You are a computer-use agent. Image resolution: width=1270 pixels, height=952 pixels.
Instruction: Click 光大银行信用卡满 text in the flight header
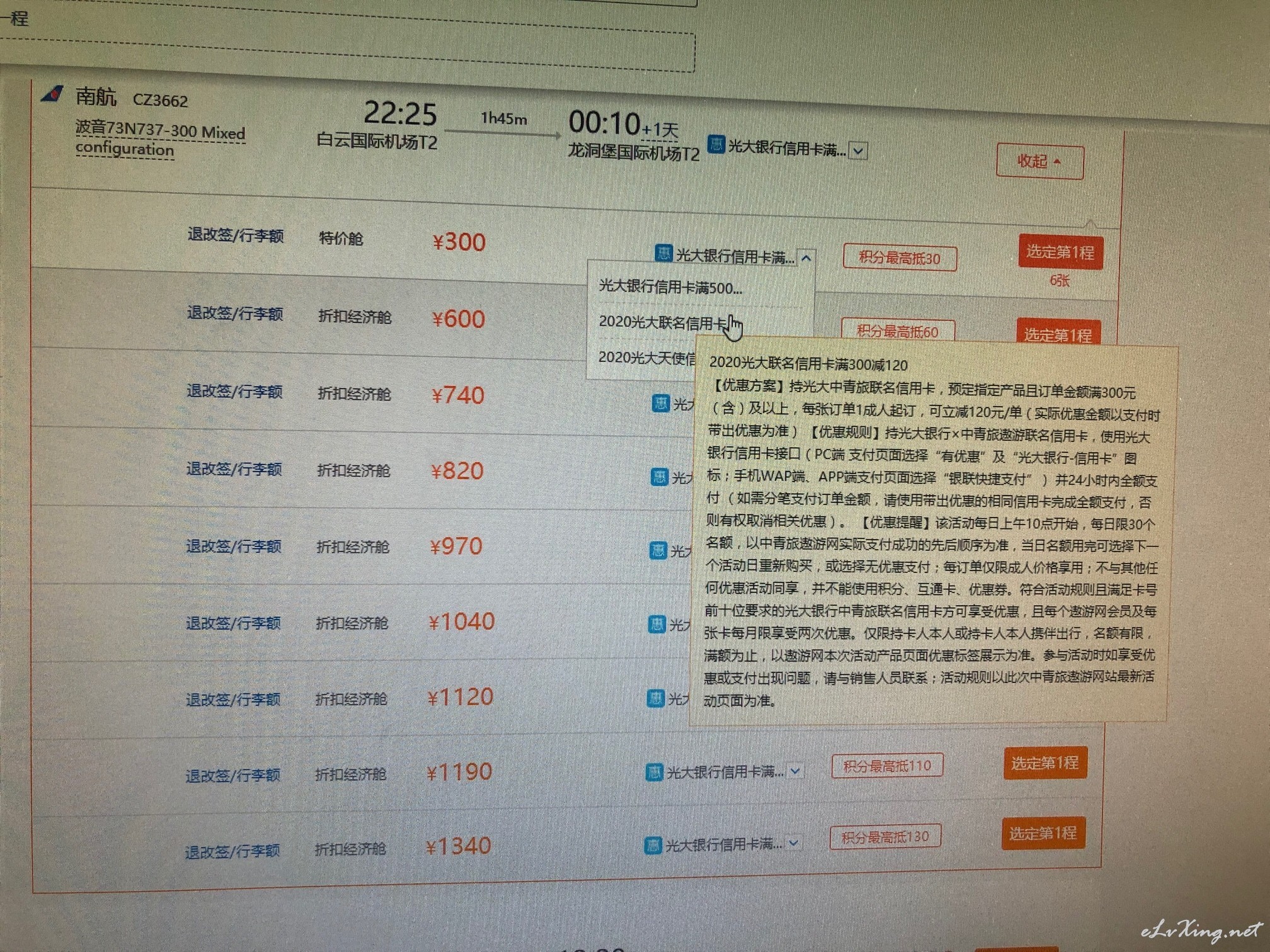787,149
